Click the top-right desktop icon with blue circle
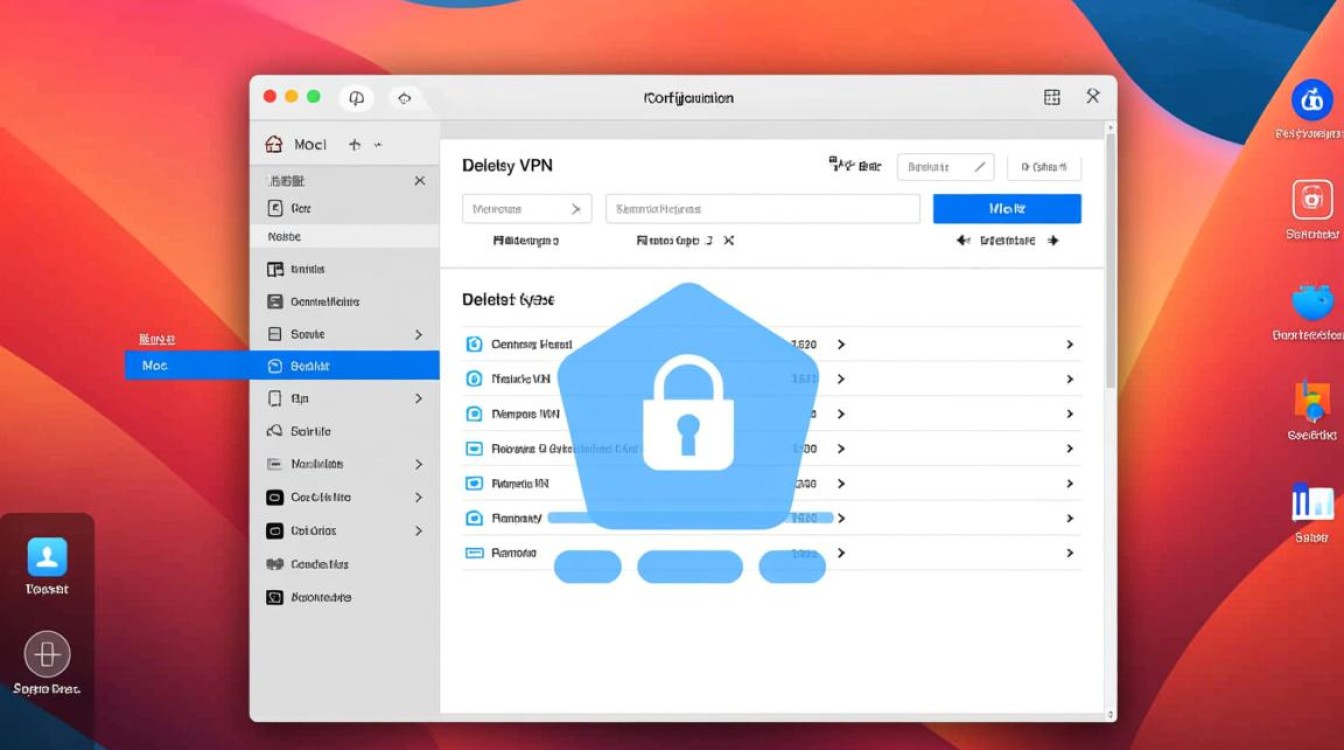Image resolution: width=1344 pixels, height=750 pixels. [1312, 100]
